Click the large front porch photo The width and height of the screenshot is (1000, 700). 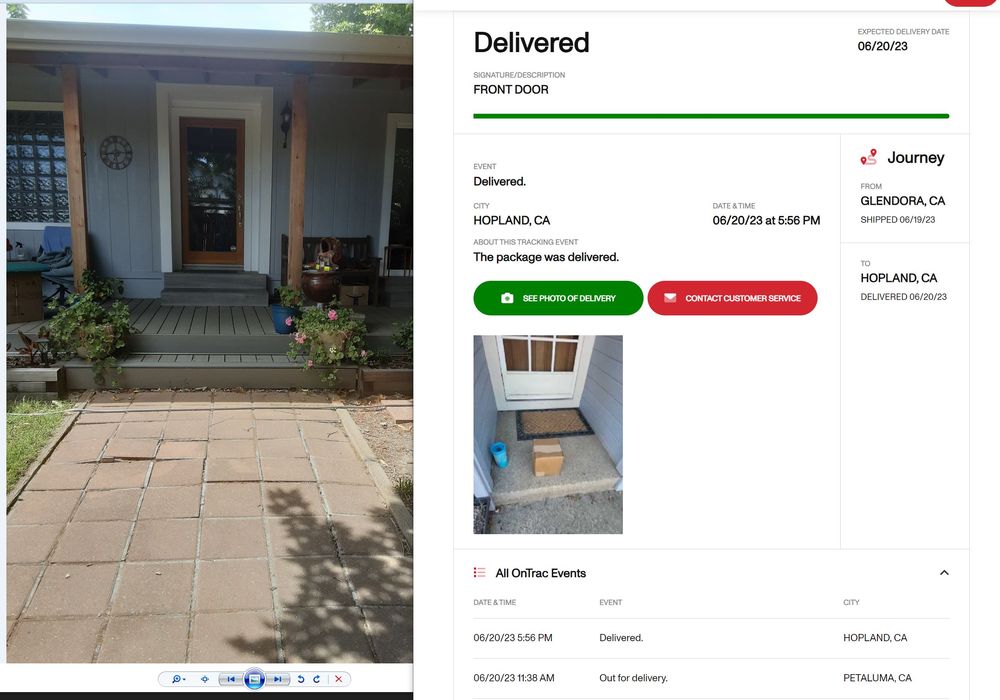point(210,333)
